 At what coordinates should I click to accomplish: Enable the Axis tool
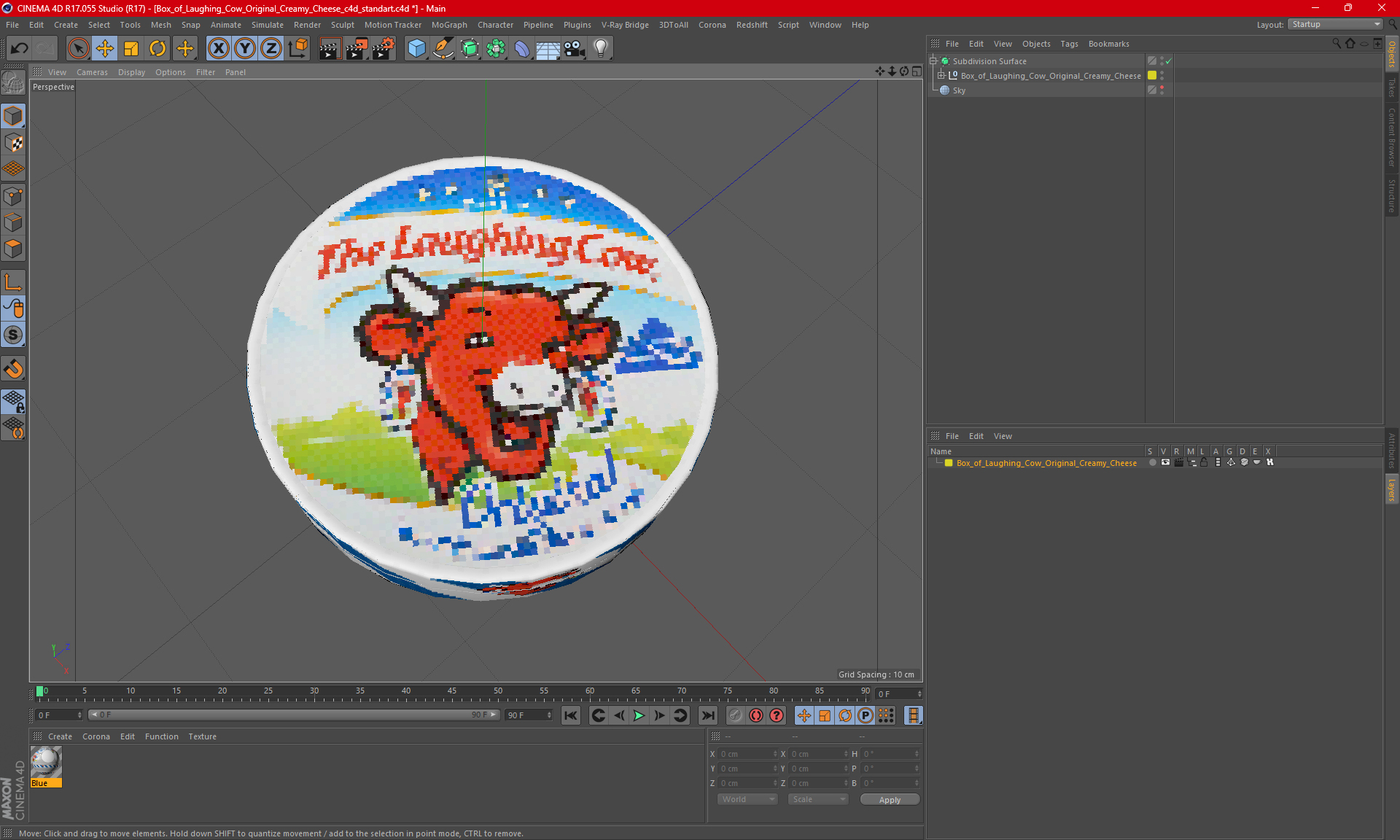click(13, 282)
